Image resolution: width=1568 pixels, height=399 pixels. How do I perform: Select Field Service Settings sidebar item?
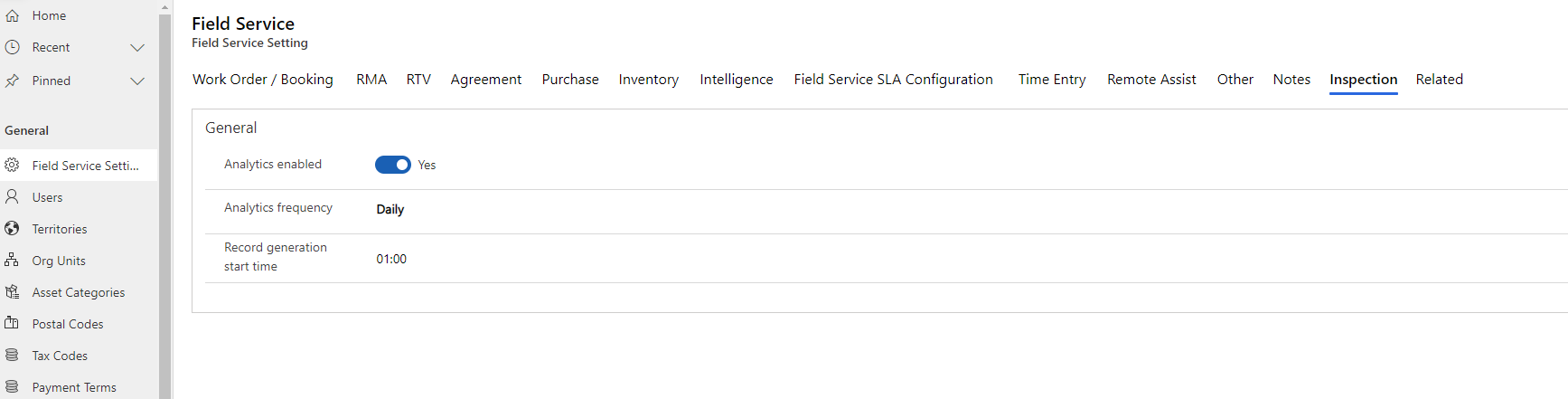point(79,166)
